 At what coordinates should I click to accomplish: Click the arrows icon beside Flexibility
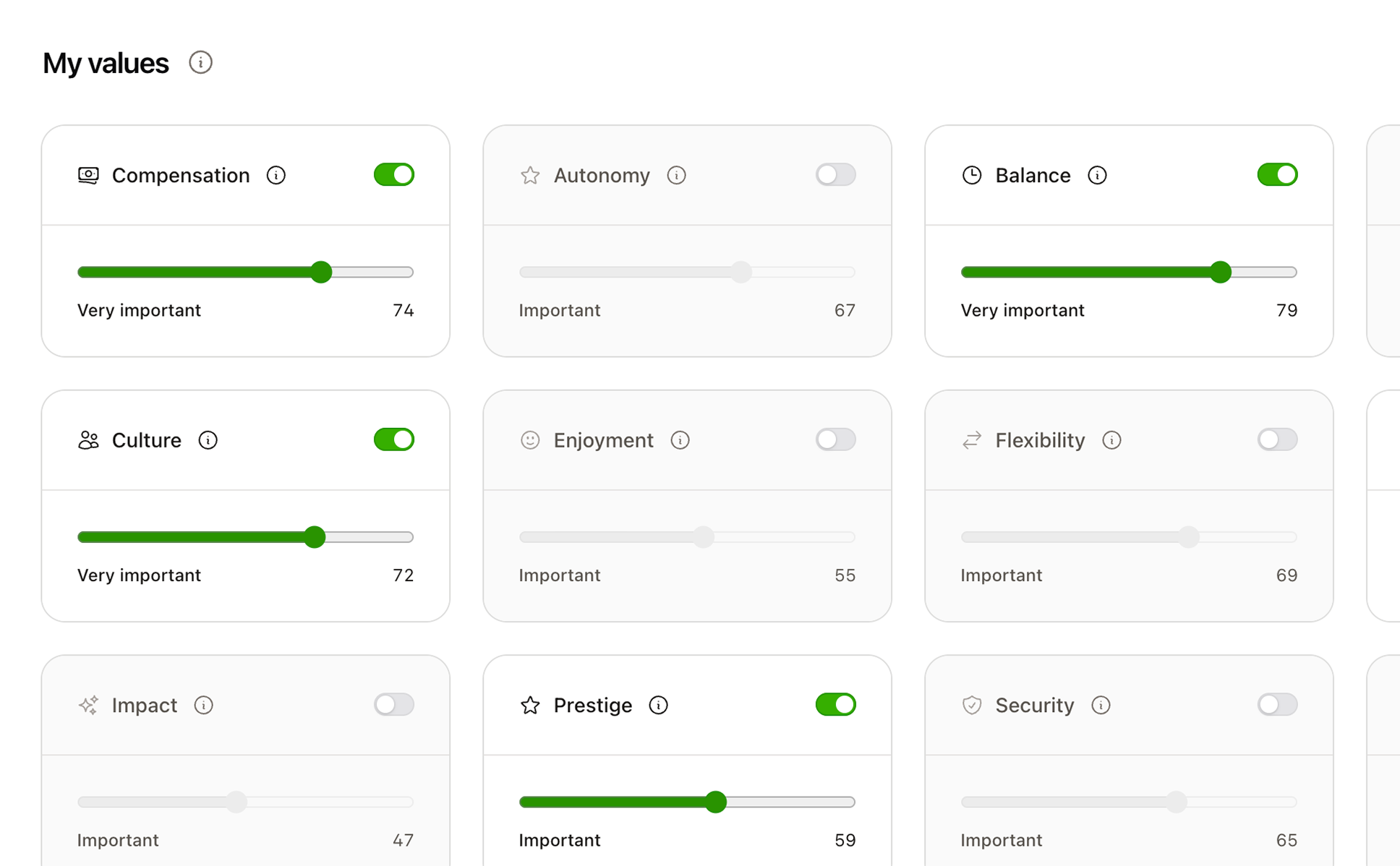[x=972, y=440]
